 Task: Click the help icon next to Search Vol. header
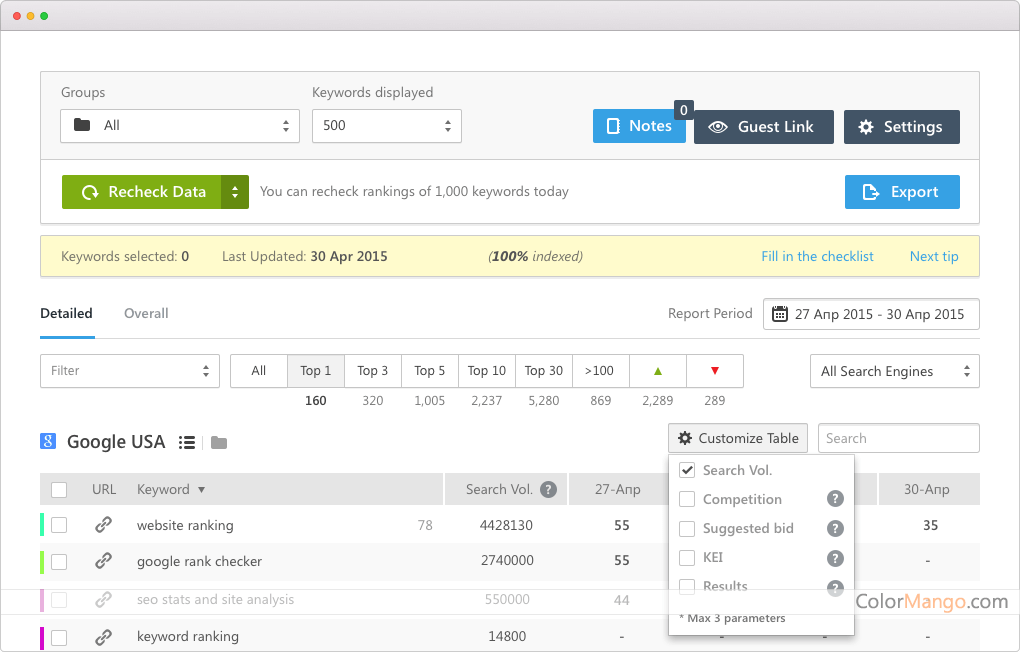[548, 489]
